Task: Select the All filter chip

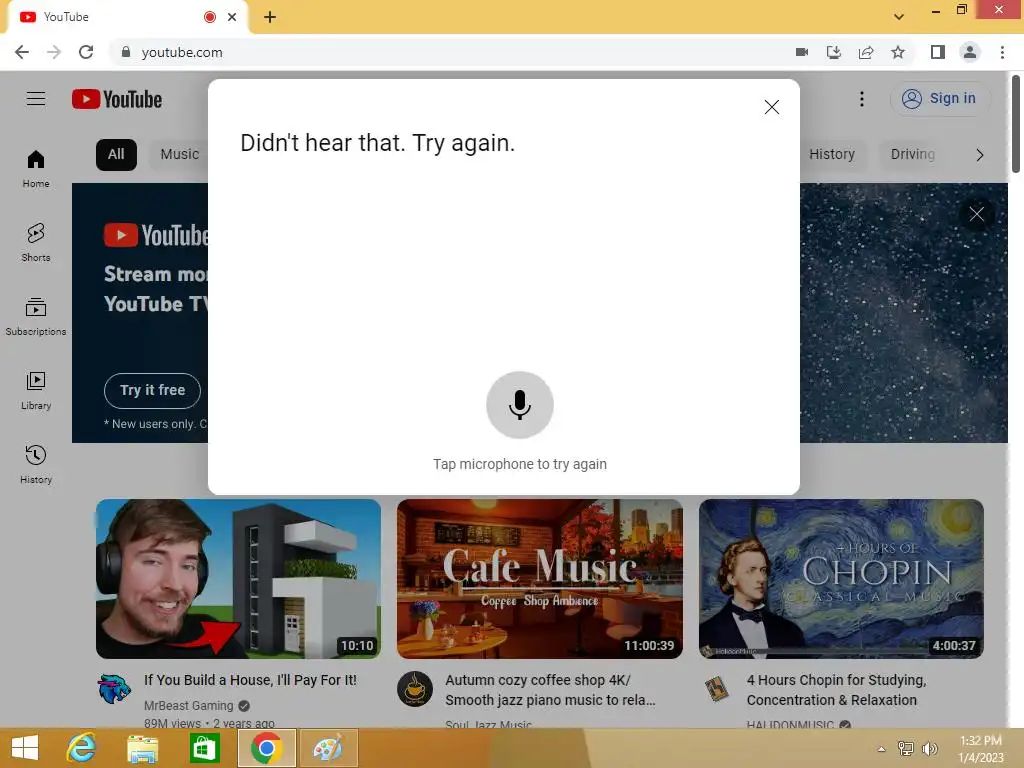Action: coord(116,155)
